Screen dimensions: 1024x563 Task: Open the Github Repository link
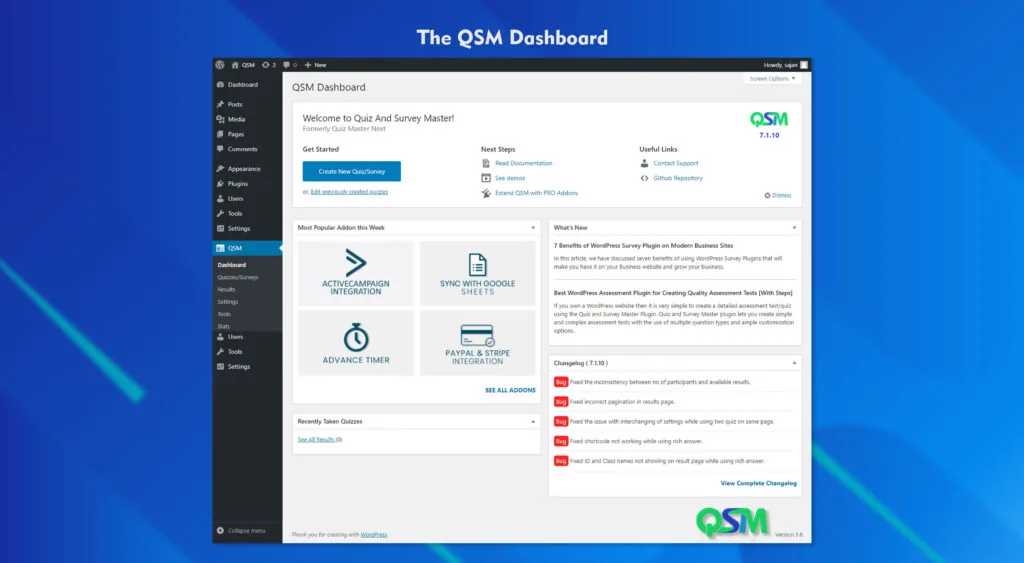[x=678, y=178]
